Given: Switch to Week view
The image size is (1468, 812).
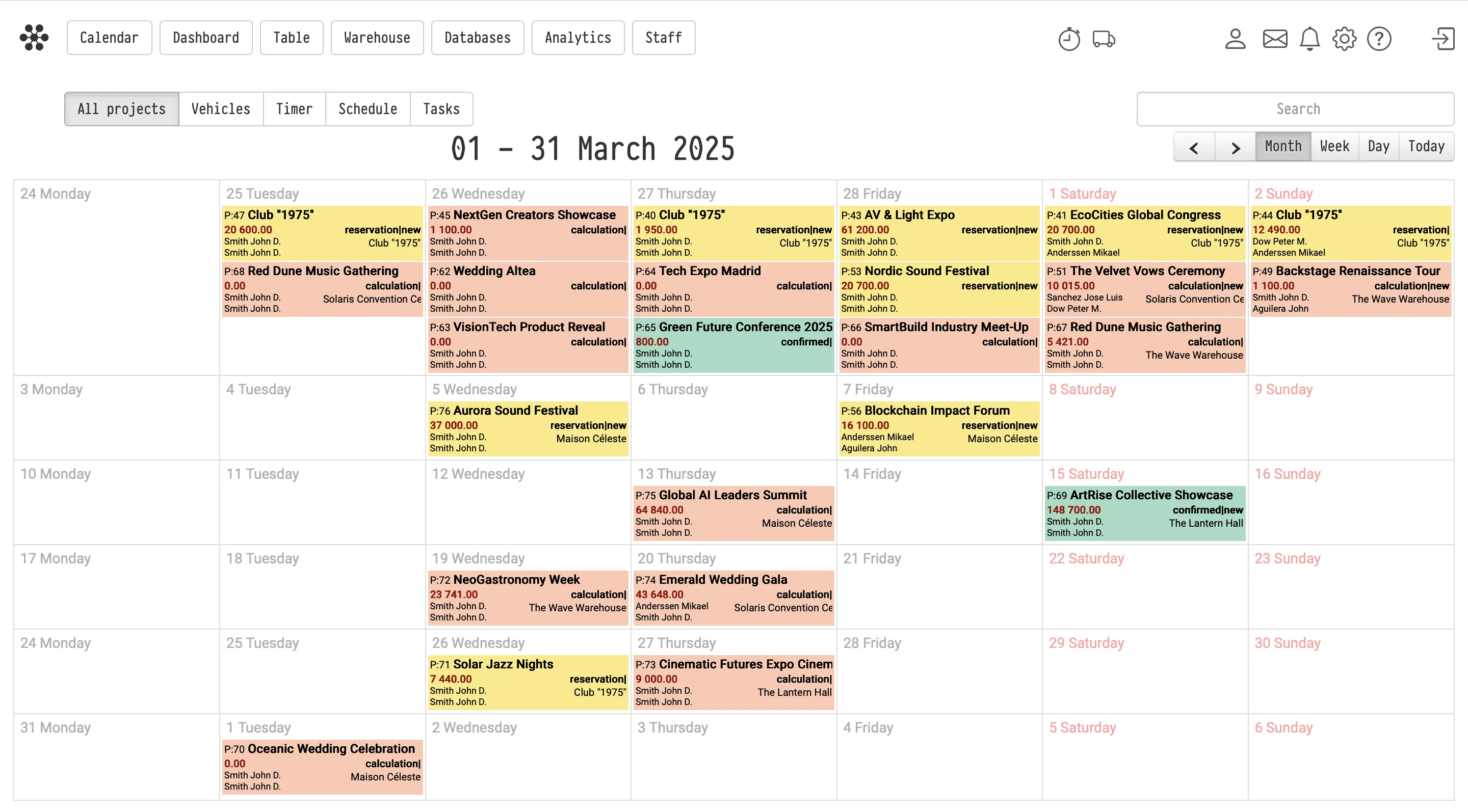Looking at the screenshot, I should (1334, 146).
